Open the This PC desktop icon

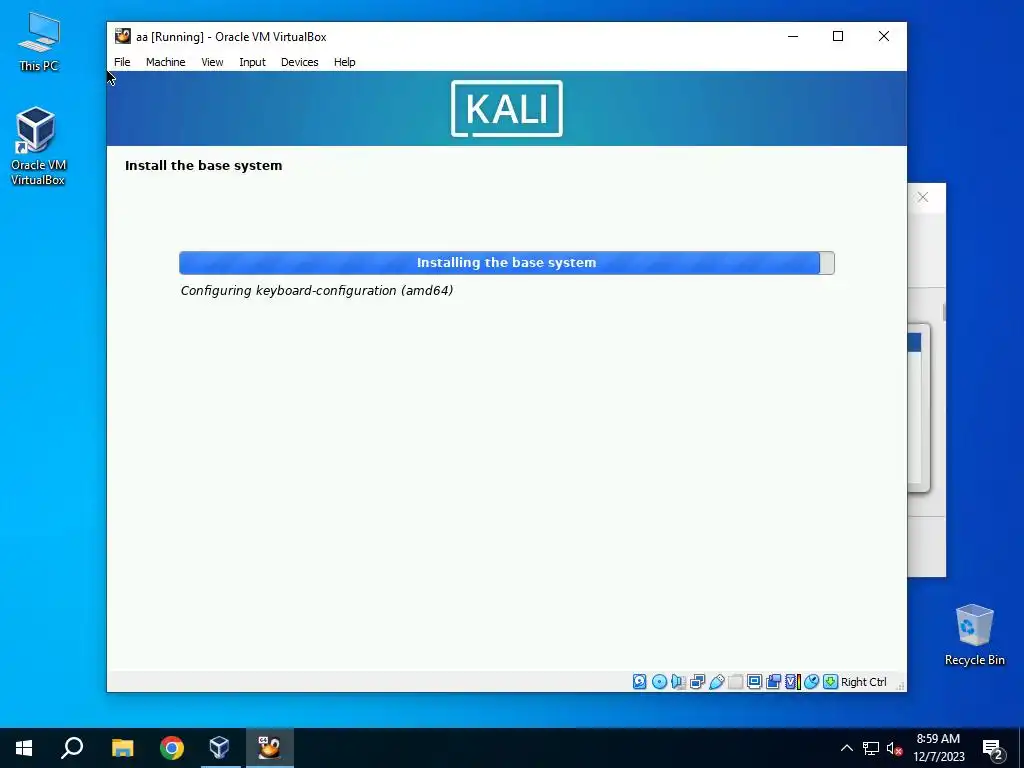pyautogui.click(x=39, y=42)
